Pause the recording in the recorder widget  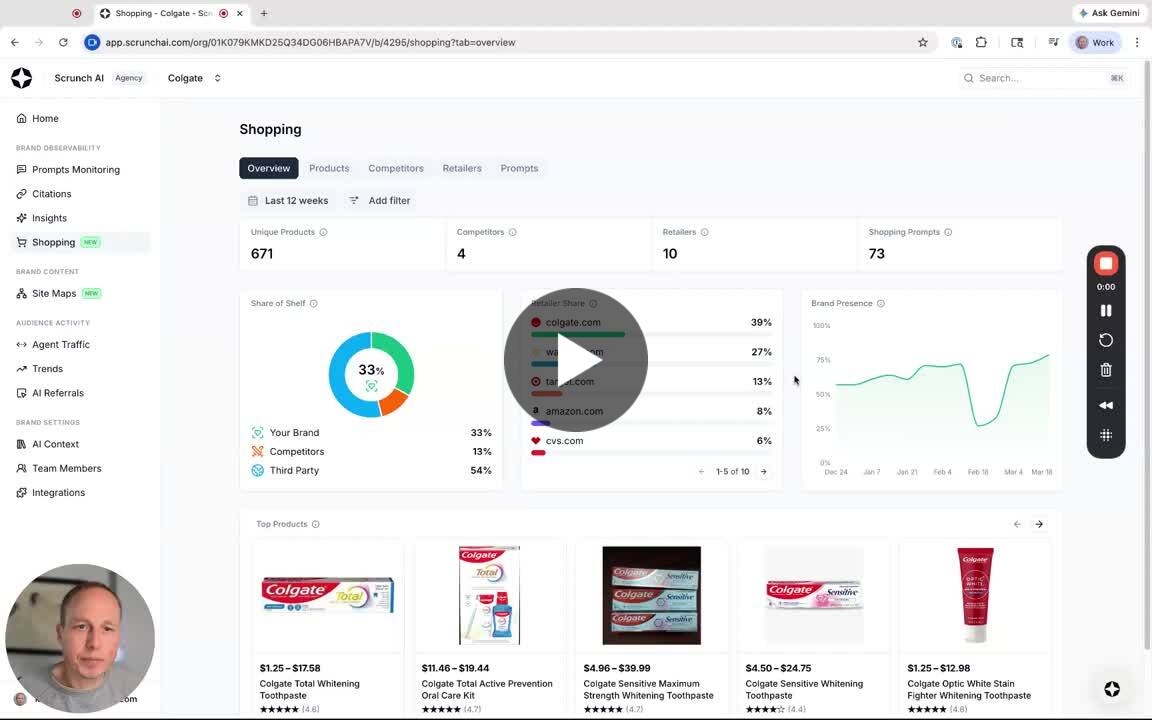pyautogui.click(x=1106, y=311)
